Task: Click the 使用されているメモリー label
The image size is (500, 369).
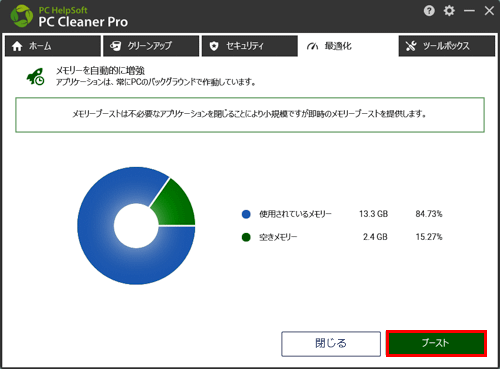Action: click(x=295, y=214)
